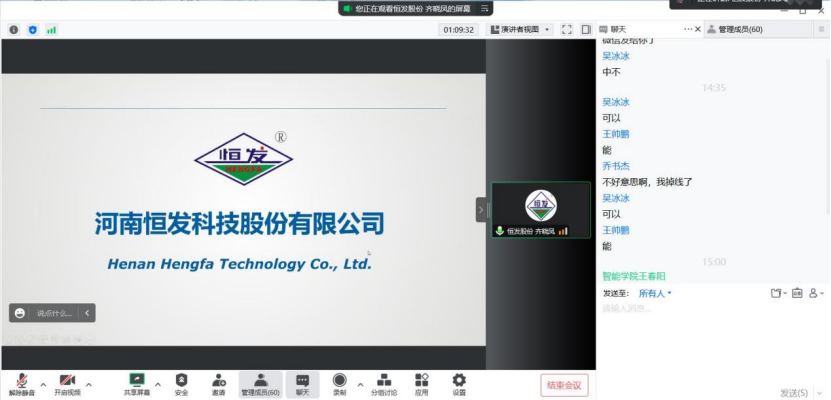831x400 pixels.
Task: Click the blue security shield status icon
Action: point(33,30)
